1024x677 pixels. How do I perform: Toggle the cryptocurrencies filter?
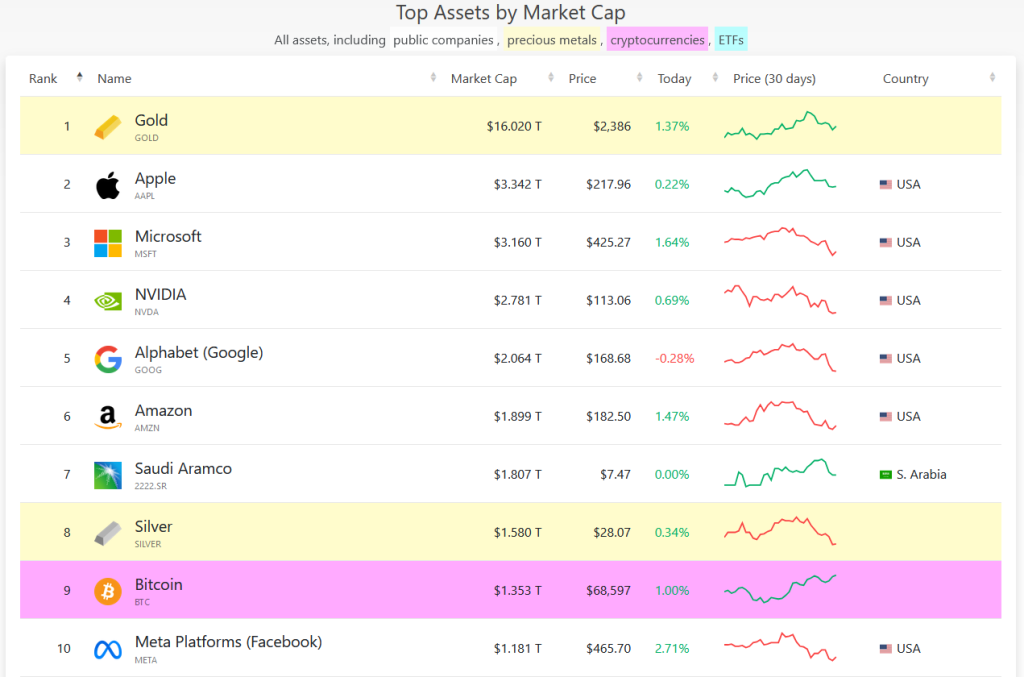click(657, 40)
